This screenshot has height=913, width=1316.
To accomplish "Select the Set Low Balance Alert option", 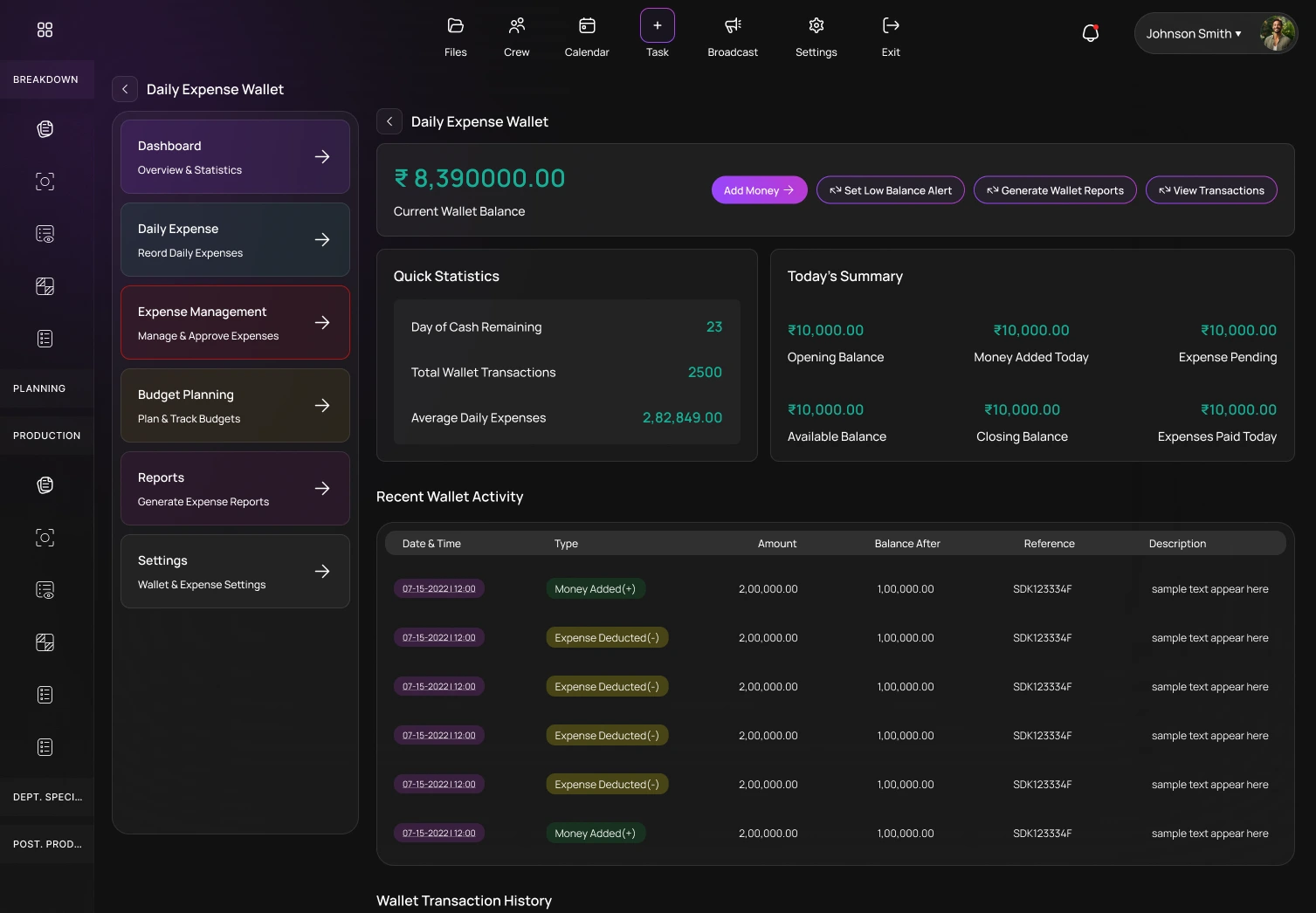I will pos(890,189).
